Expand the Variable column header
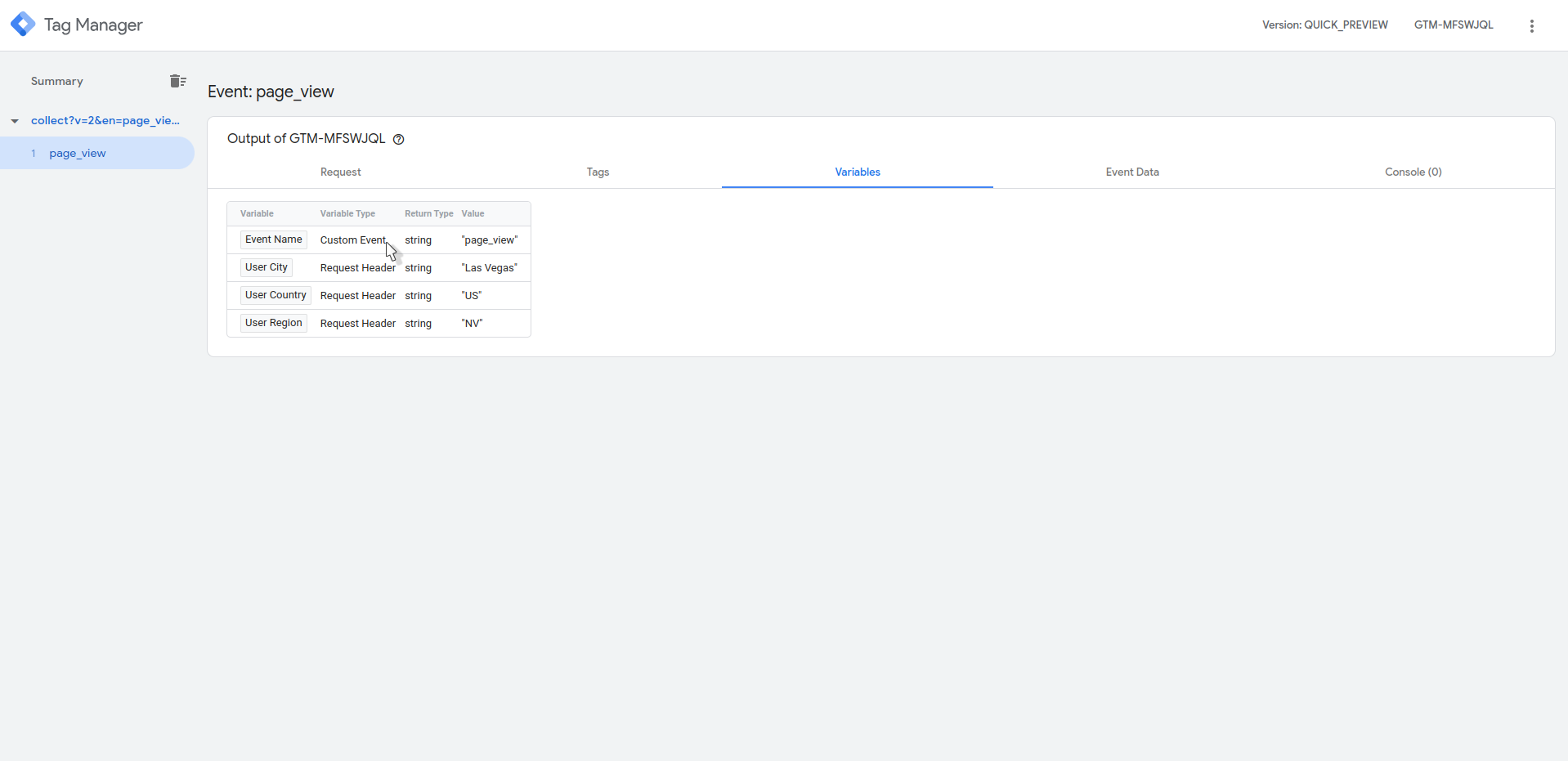The width and height of the screenshot is (1568, 761). coord(257,213)
